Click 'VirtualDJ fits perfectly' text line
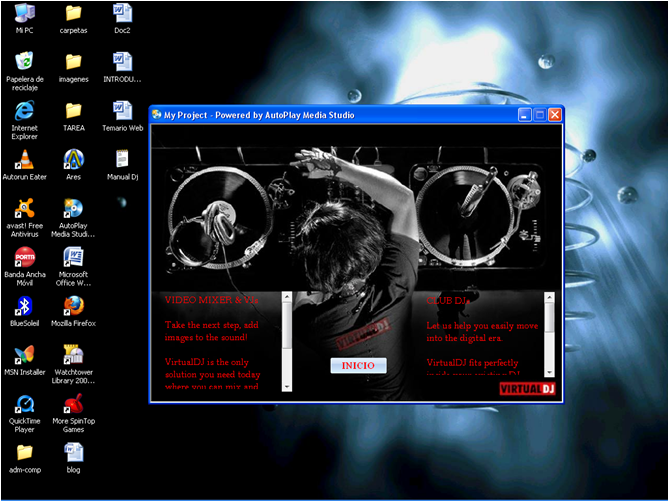Screen dimensions: 669x502 (472, 363)
